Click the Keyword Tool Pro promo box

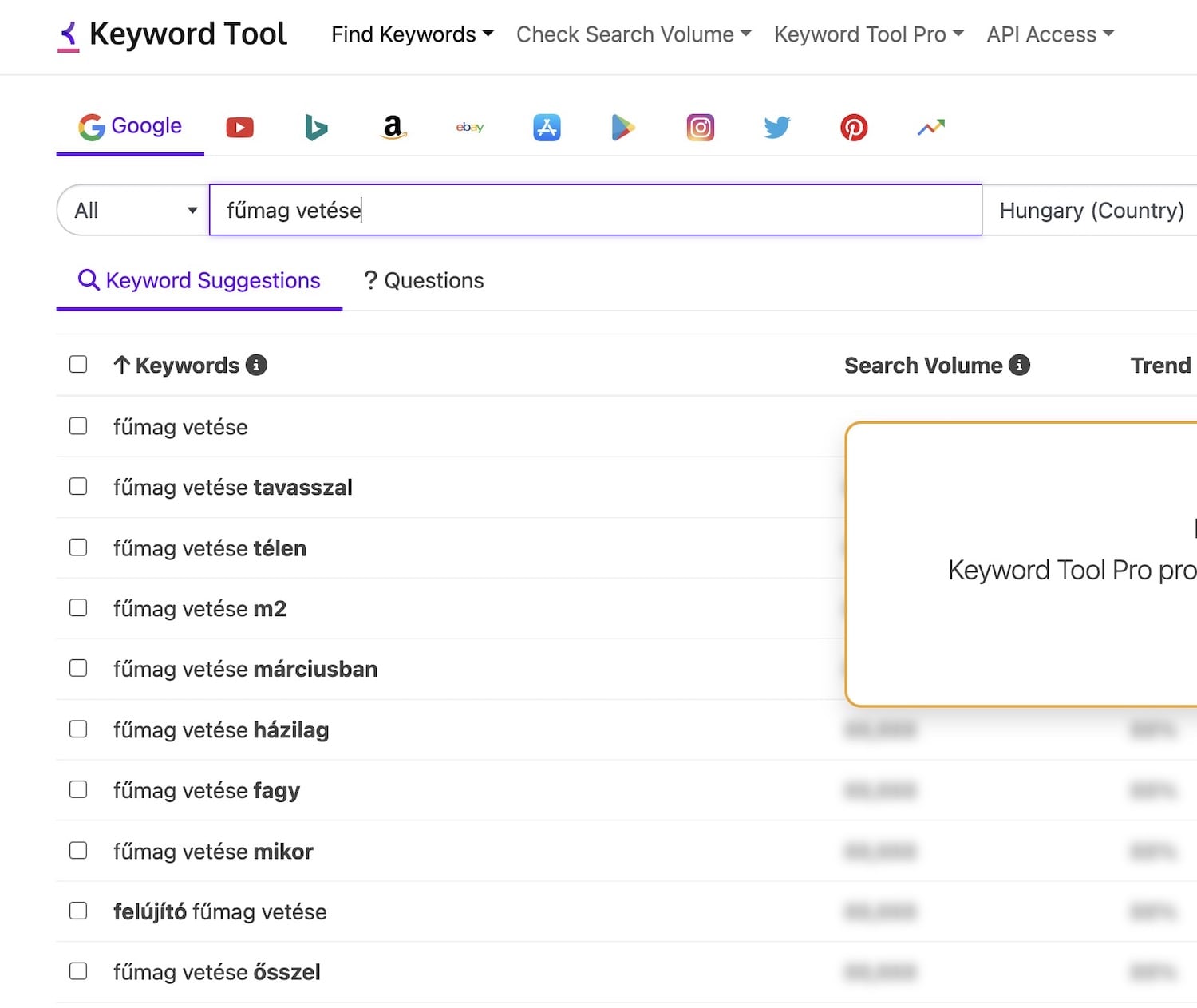click(x=1021, y=564)
